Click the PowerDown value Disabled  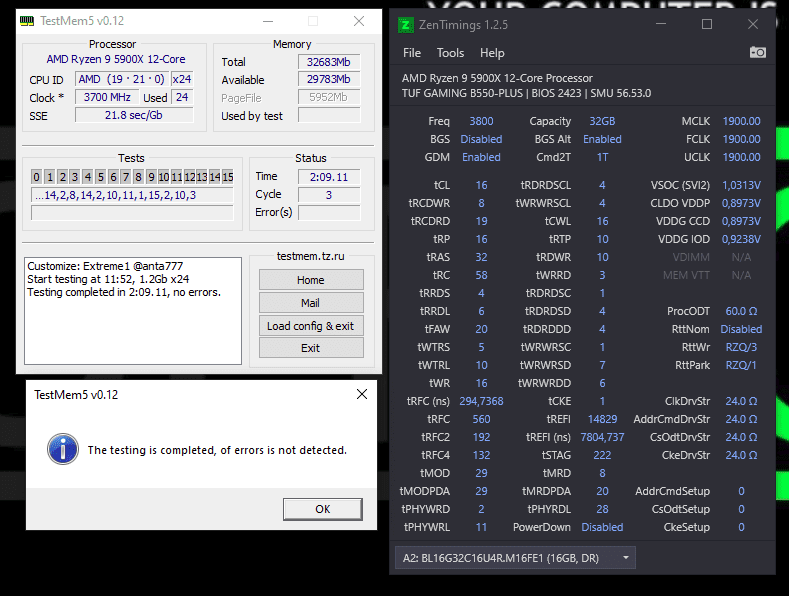(x=602, y=527)
